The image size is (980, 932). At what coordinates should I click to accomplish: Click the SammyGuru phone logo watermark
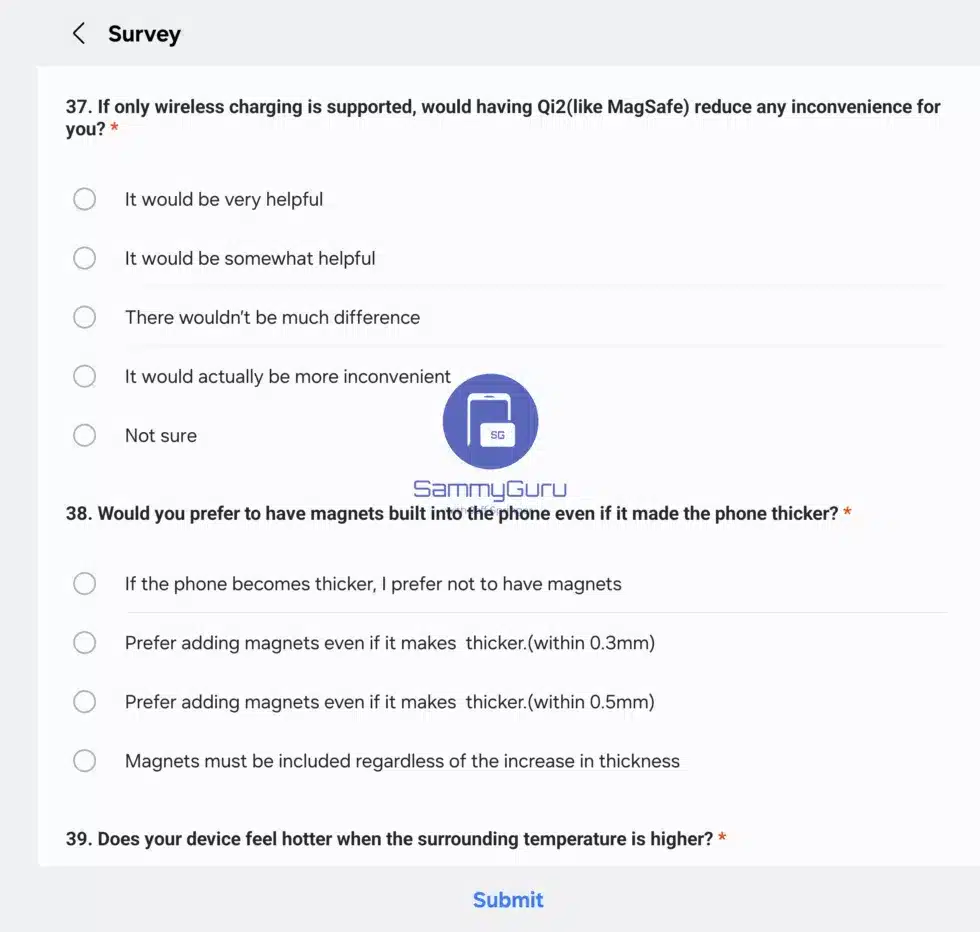click(491, 421)
